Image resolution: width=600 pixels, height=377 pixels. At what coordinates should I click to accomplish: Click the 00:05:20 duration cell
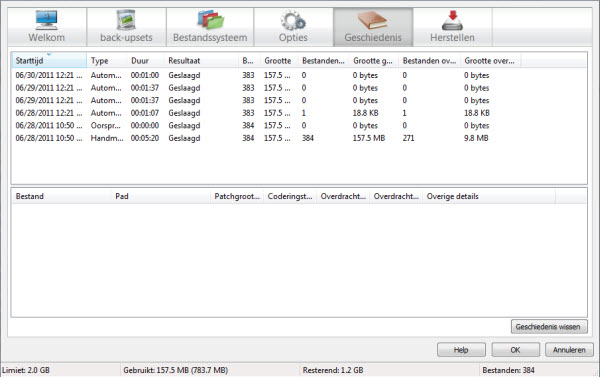(x=145, y=138)
